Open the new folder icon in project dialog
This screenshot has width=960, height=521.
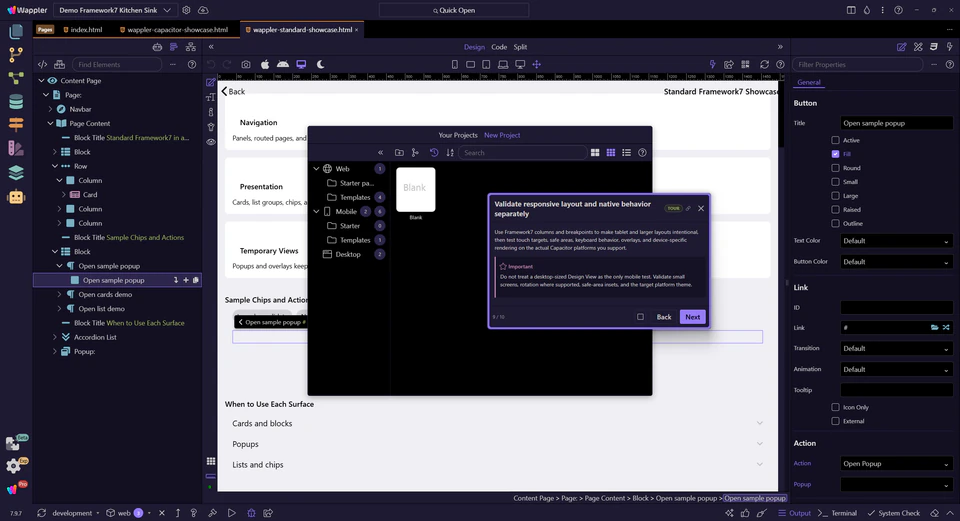[x=399, y=152]
